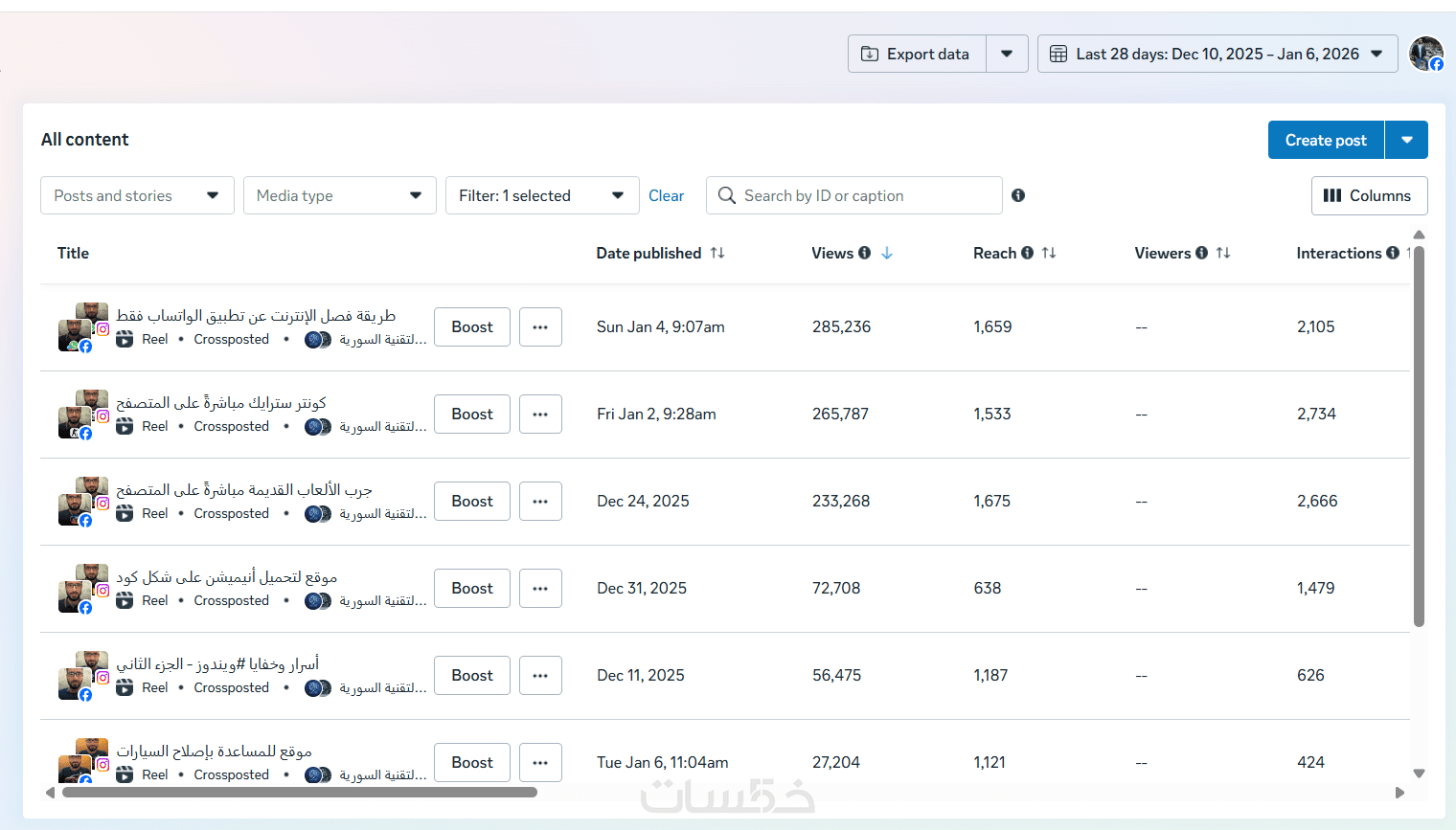Open the Filter: 1 selected dropdown

pyautogui.click(x=541, y=195)
